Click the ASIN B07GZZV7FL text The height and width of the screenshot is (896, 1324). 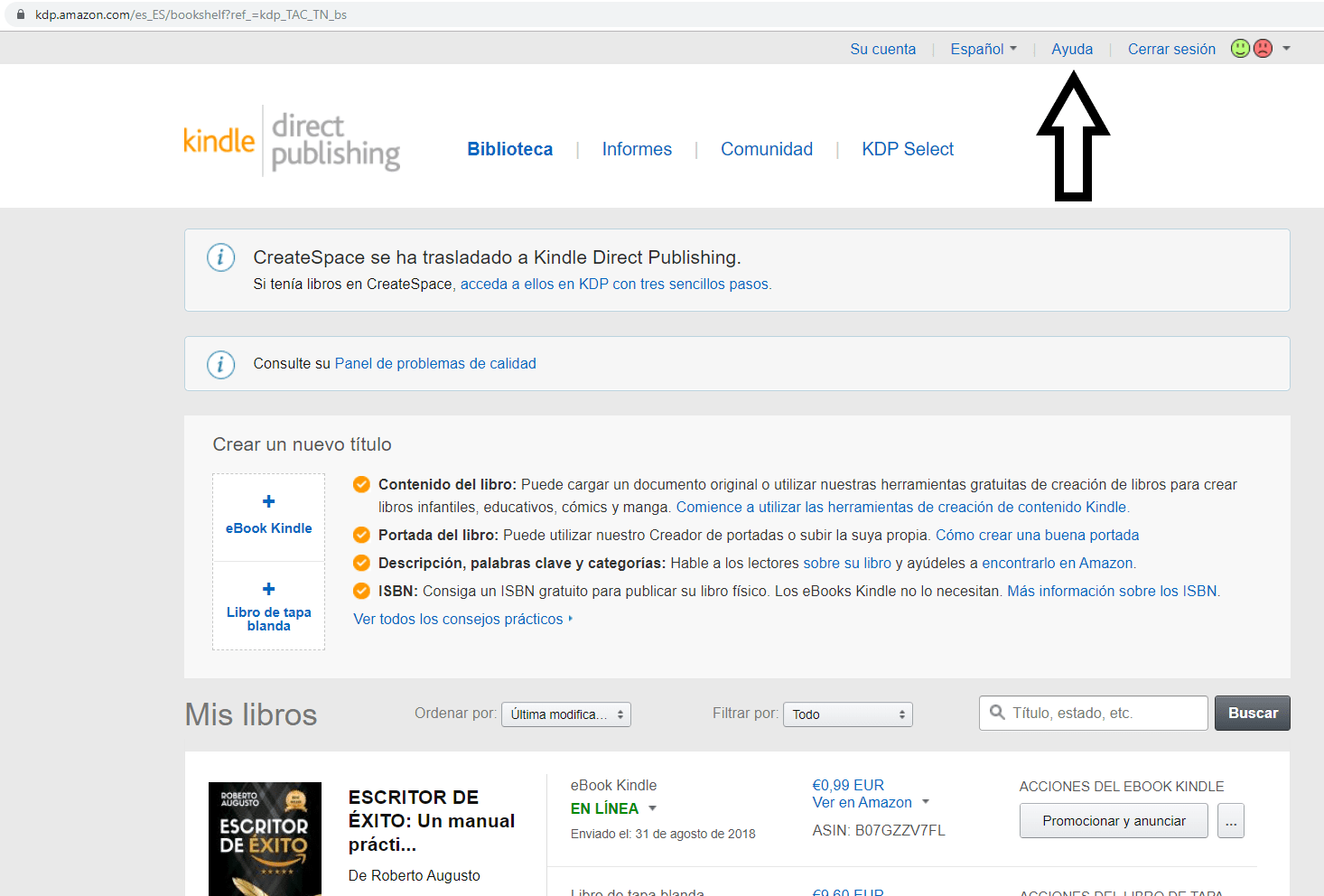pos(879,830)
